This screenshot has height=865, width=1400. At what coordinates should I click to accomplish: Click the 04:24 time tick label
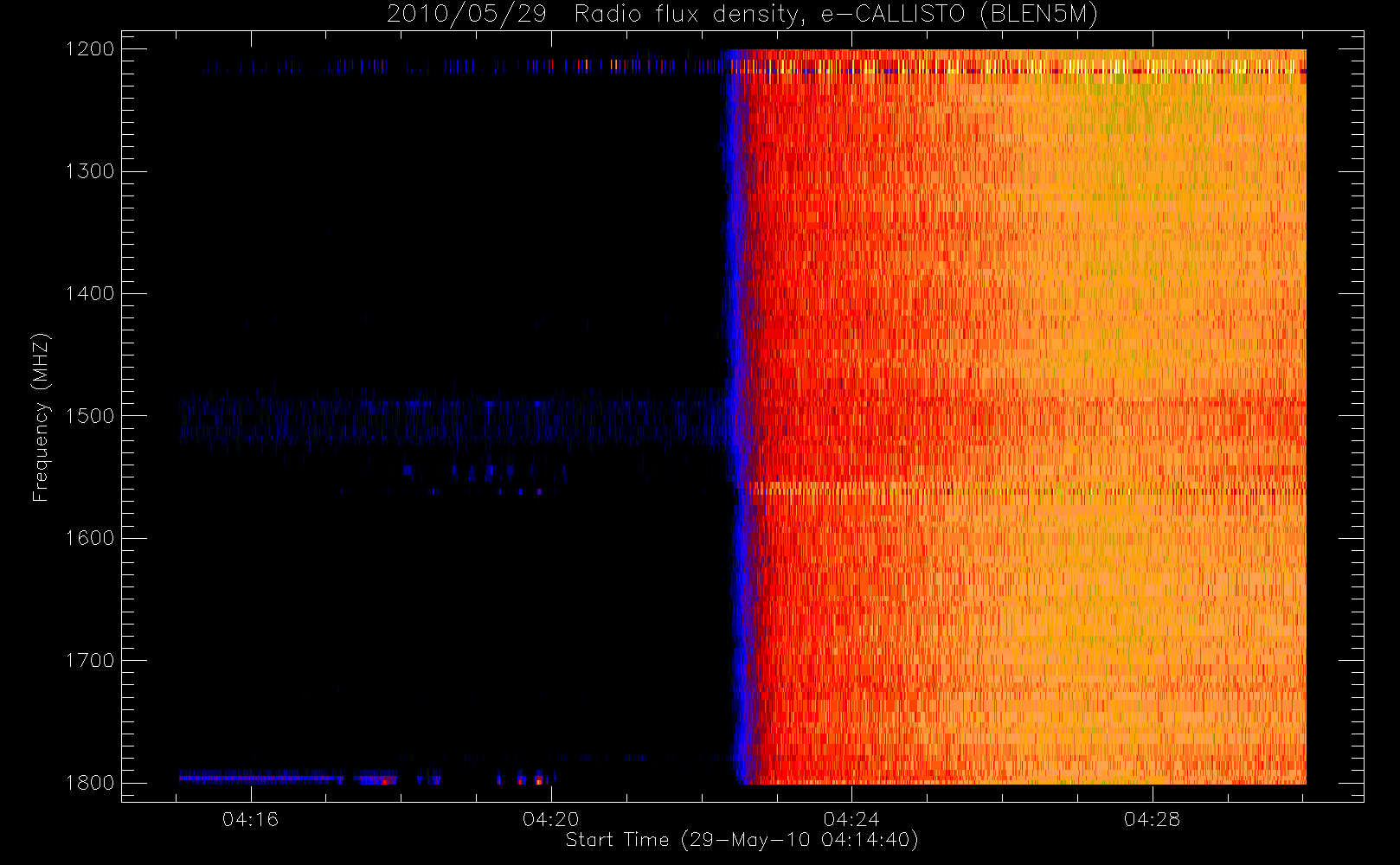pos(851,819)
